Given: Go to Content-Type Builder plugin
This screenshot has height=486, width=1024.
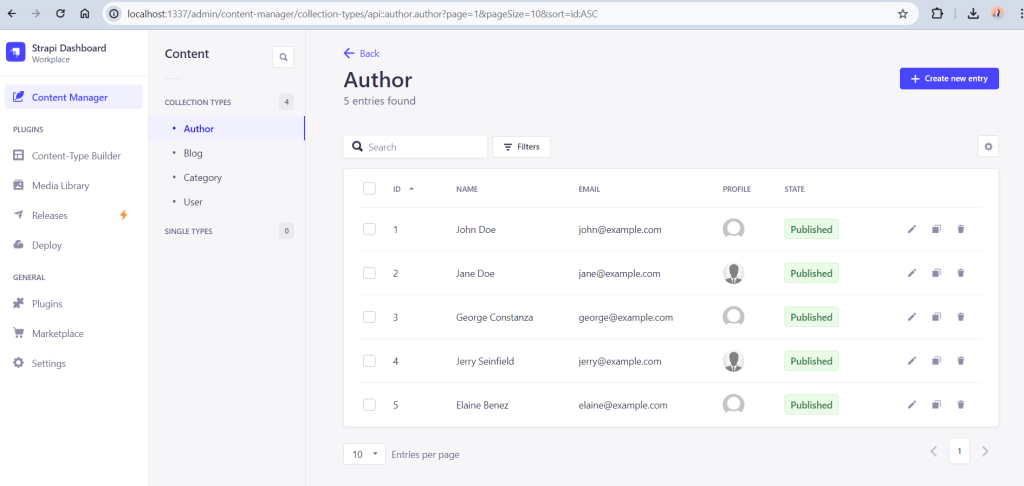Looking at the screenshot, I should coord(76,155).
